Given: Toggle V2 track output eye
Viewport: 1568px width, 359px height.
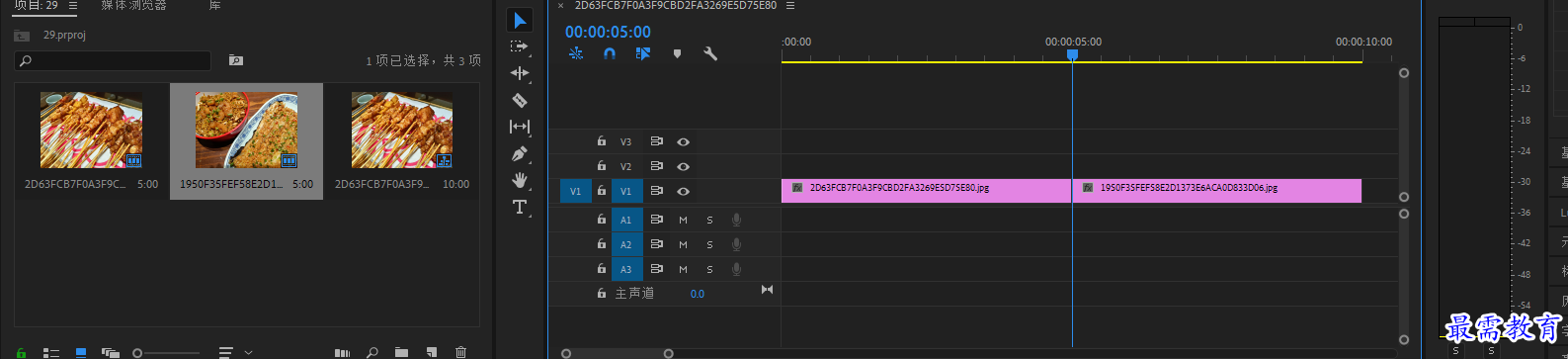Looking at the screenshot, I should click(683, 166).
